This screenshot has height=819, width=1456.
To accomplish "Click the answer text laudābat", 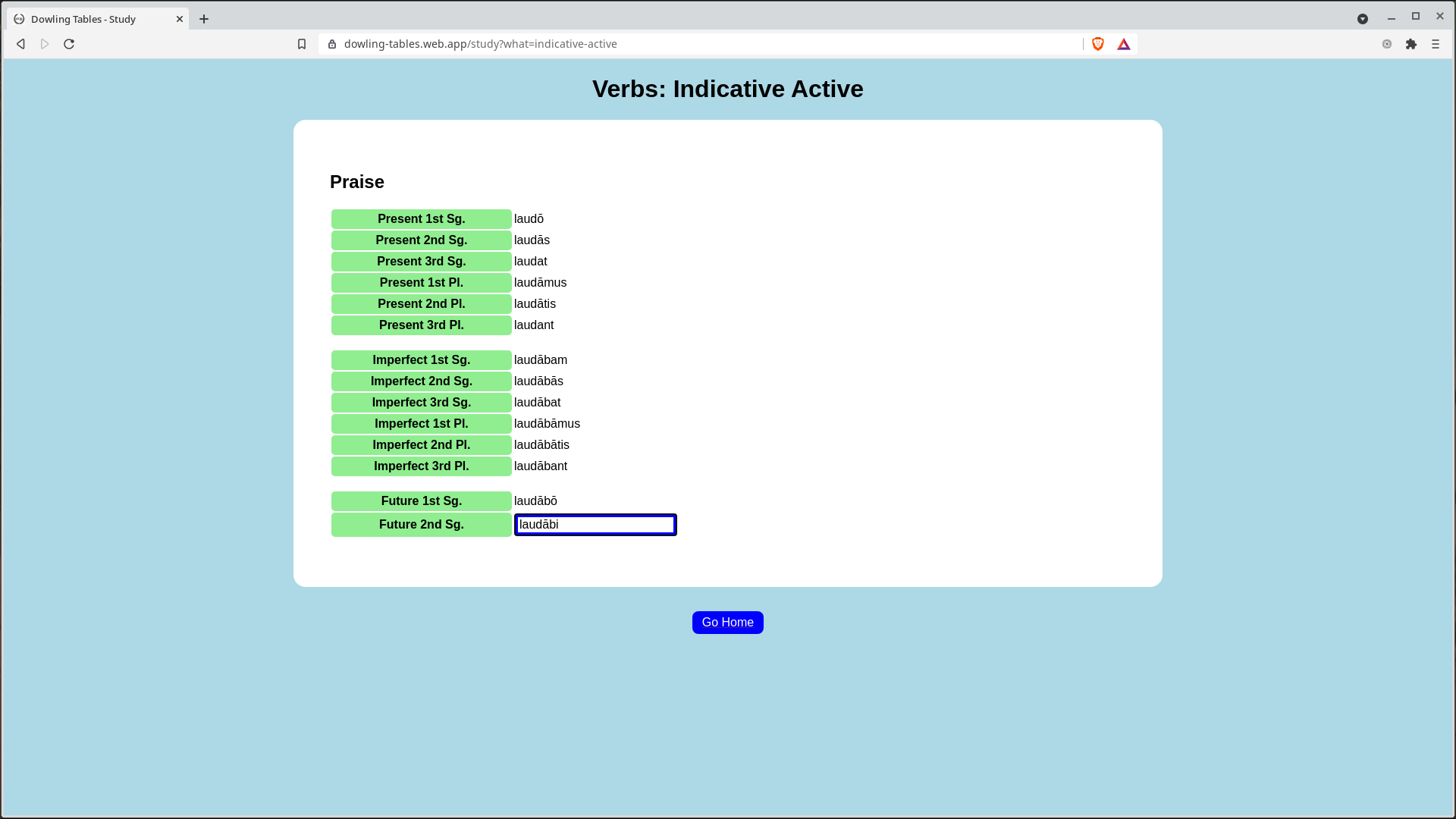I will tap(537, 403).
